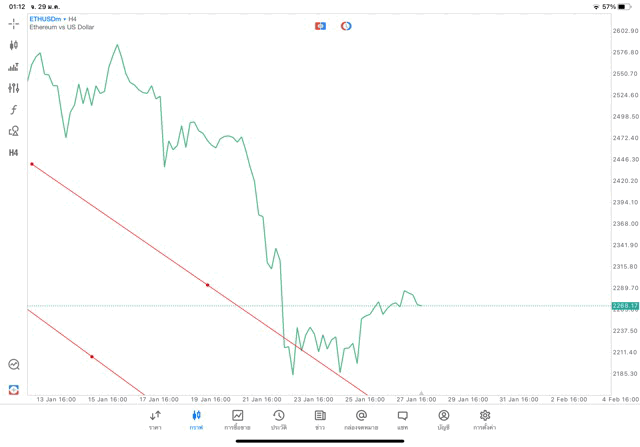640x447 pixels.
Task: Click the green current price label 2268.17
Action: coord(625,305)
